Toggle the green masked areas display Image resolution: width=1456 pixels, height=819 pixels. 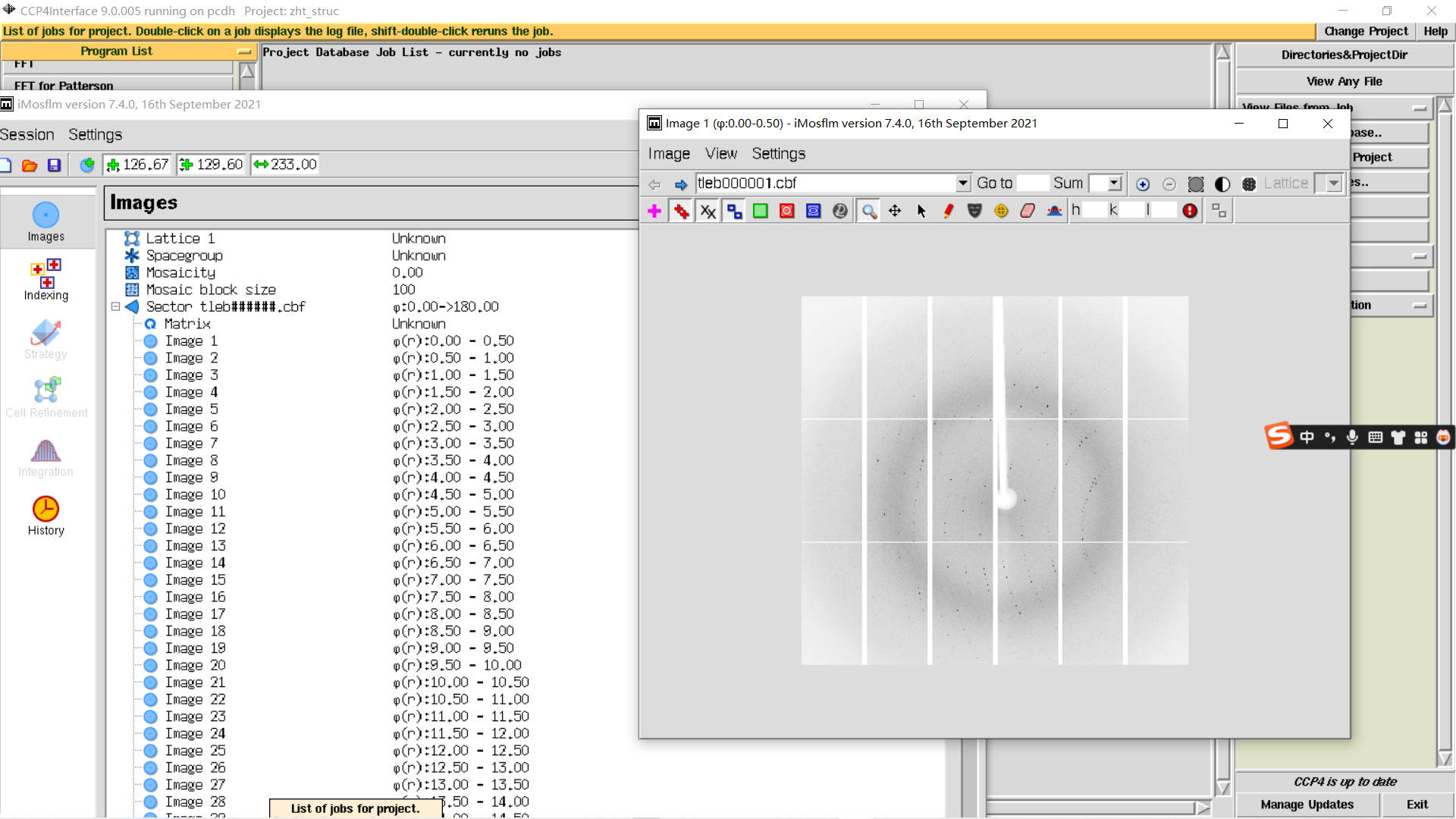[x=760, y=211]
